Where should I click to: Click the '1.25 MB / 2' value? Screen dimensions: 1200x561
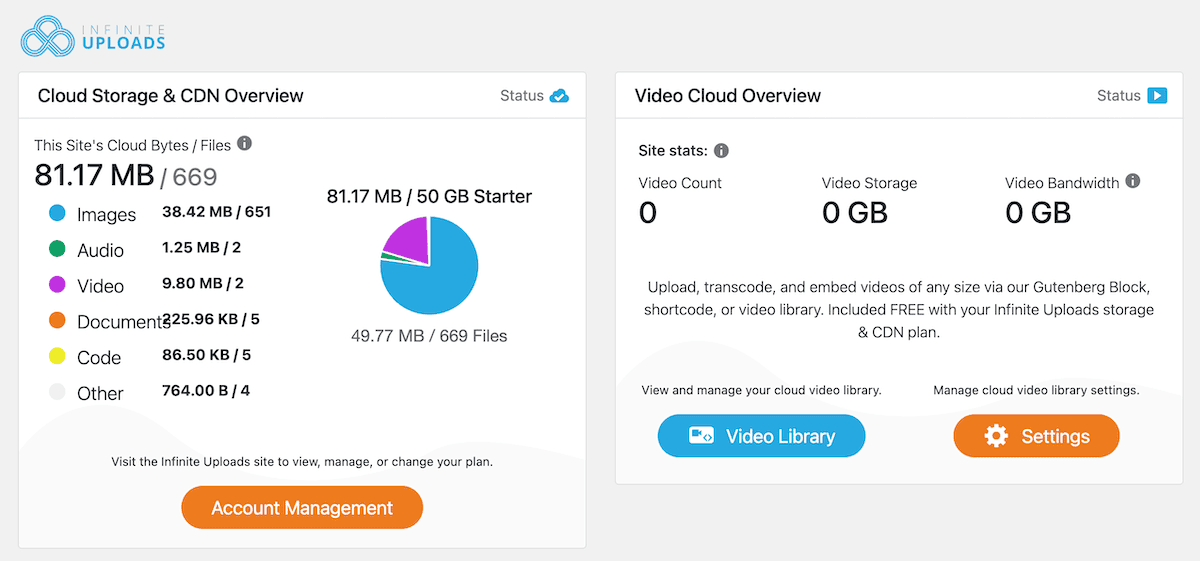click(x=201, y=248)
